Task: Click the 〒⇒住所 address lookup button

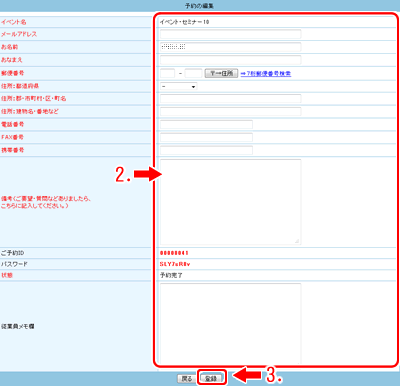Action: (x=221, y=73)
